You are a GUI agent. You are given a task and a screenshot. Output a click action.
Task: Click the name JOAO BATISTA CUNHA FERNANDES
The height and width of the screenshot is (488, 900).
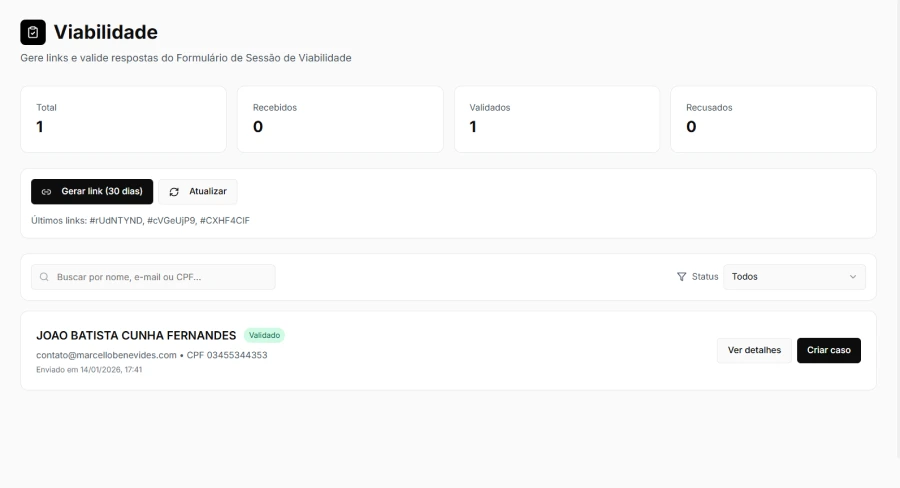[136, 336]
